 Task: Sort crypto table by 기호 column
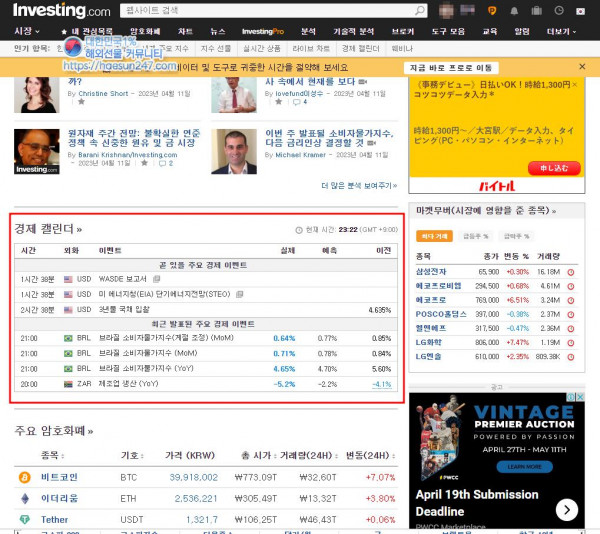[x=132, y=455]
